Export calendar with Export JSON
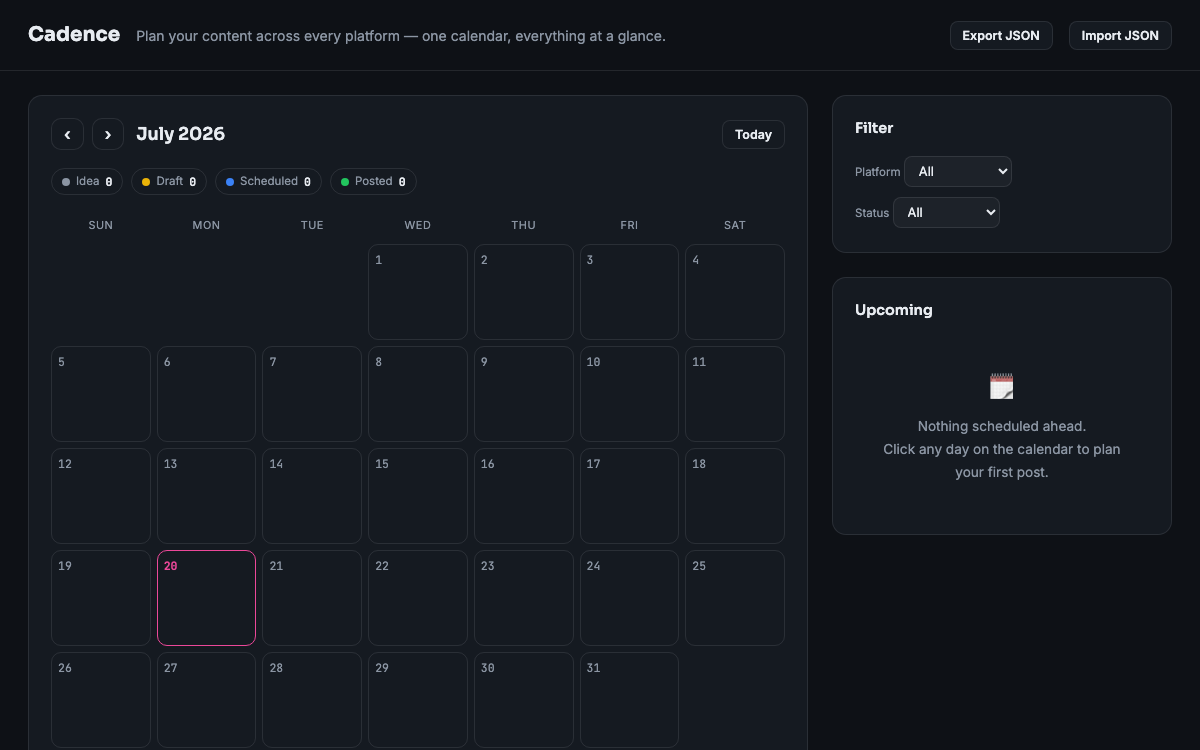This screenshot has height=750, width=1200. pyautogui.click(x=1001, y=35)
